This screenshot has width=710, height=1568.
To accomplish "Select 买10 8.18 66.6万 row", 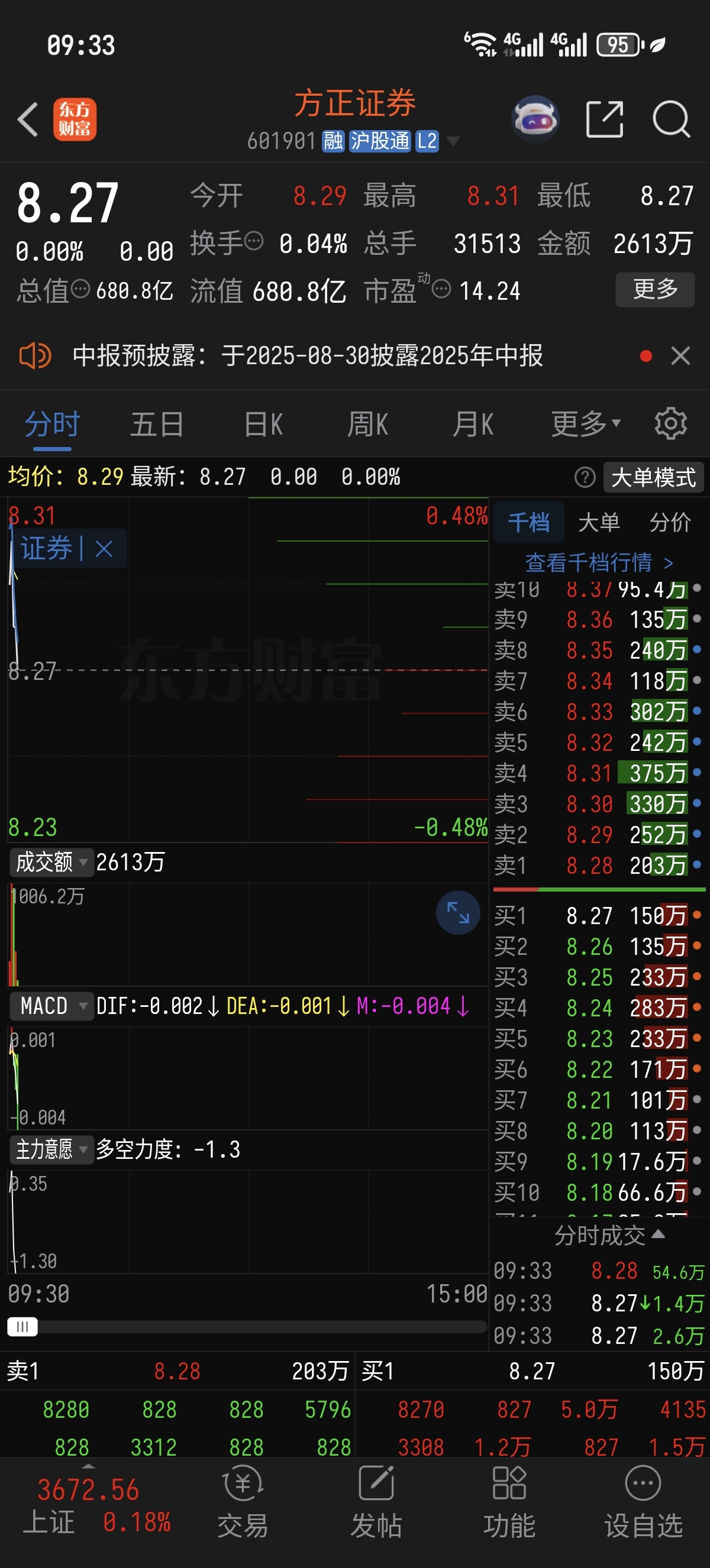I will tap(599, 1192).
